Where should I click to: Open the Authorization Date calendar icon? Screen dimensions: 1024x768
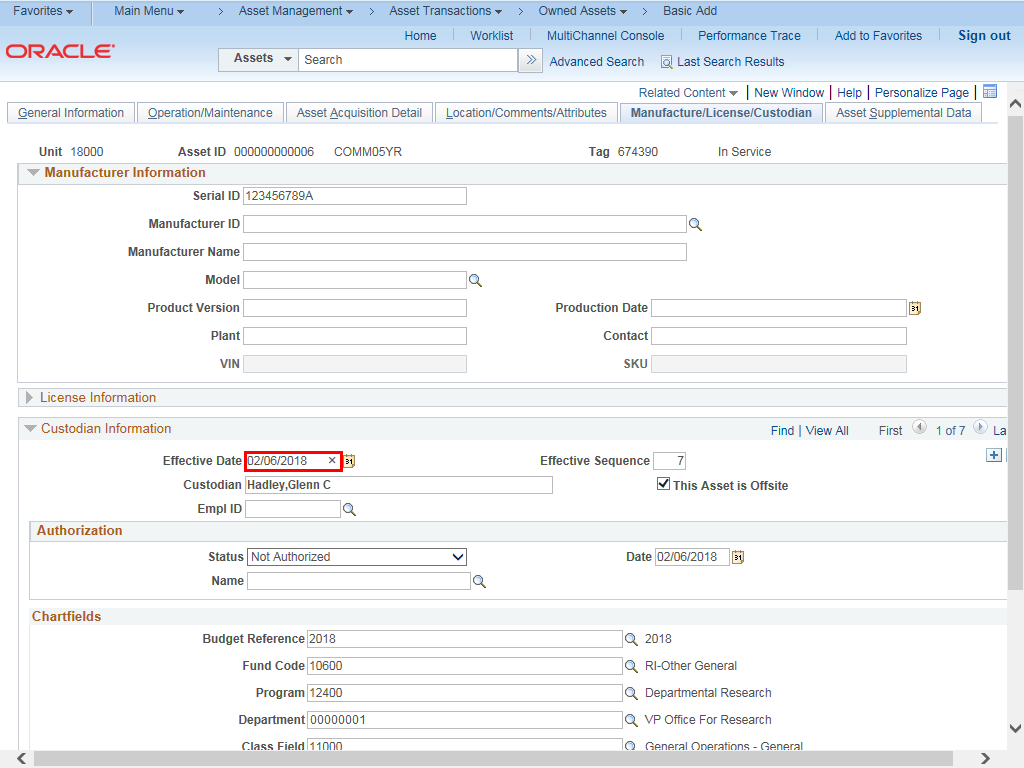(738, 557)
